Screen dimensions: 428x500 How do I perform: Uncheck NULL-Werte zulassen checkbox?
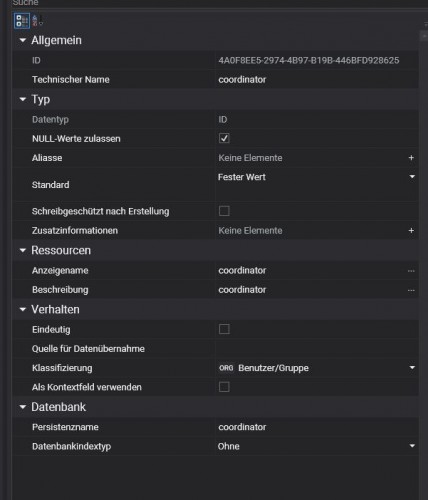click(x=224, y=138)
